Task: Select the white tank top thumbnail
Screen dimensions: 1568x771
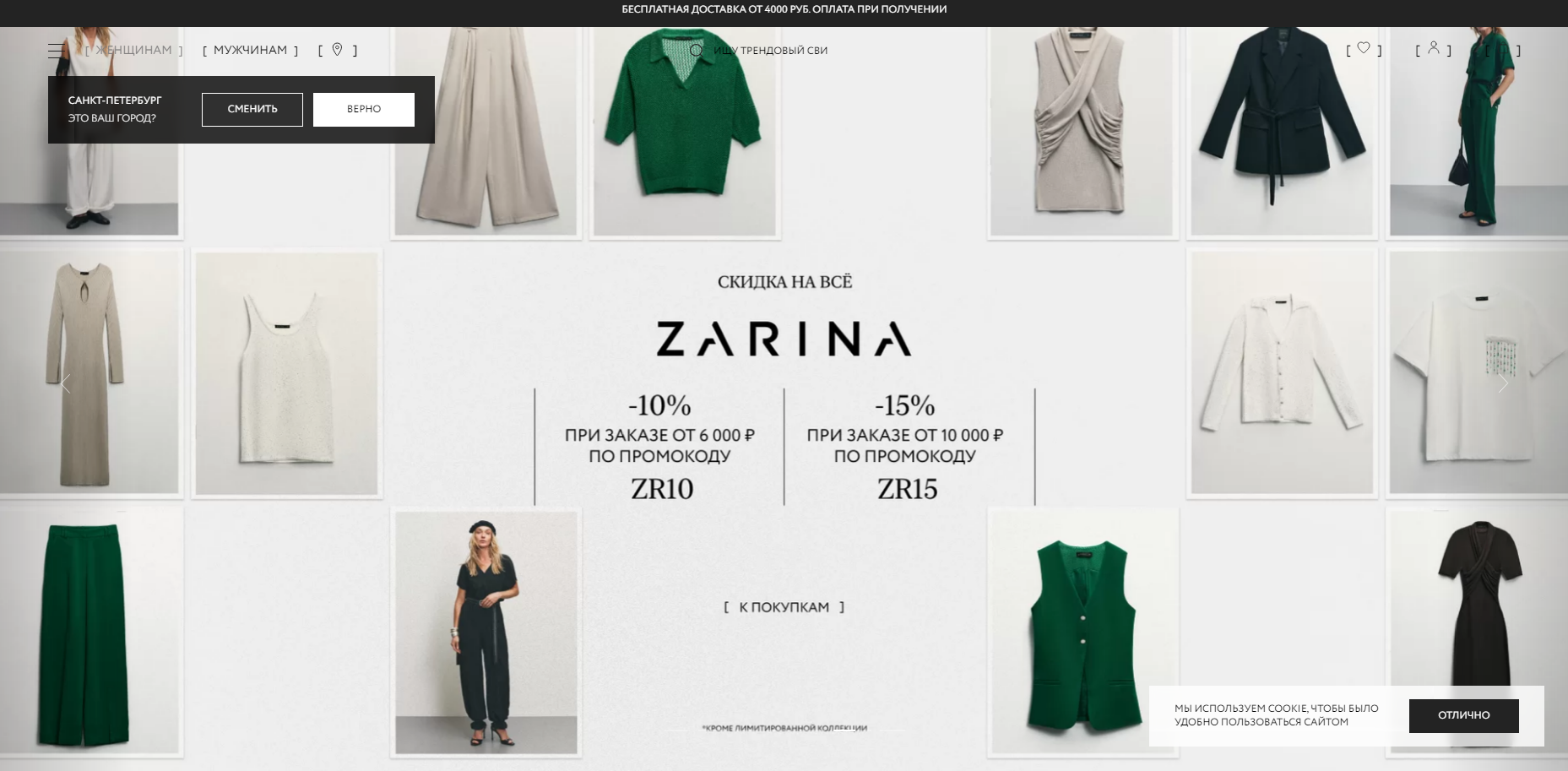Action: click(287, 373)
